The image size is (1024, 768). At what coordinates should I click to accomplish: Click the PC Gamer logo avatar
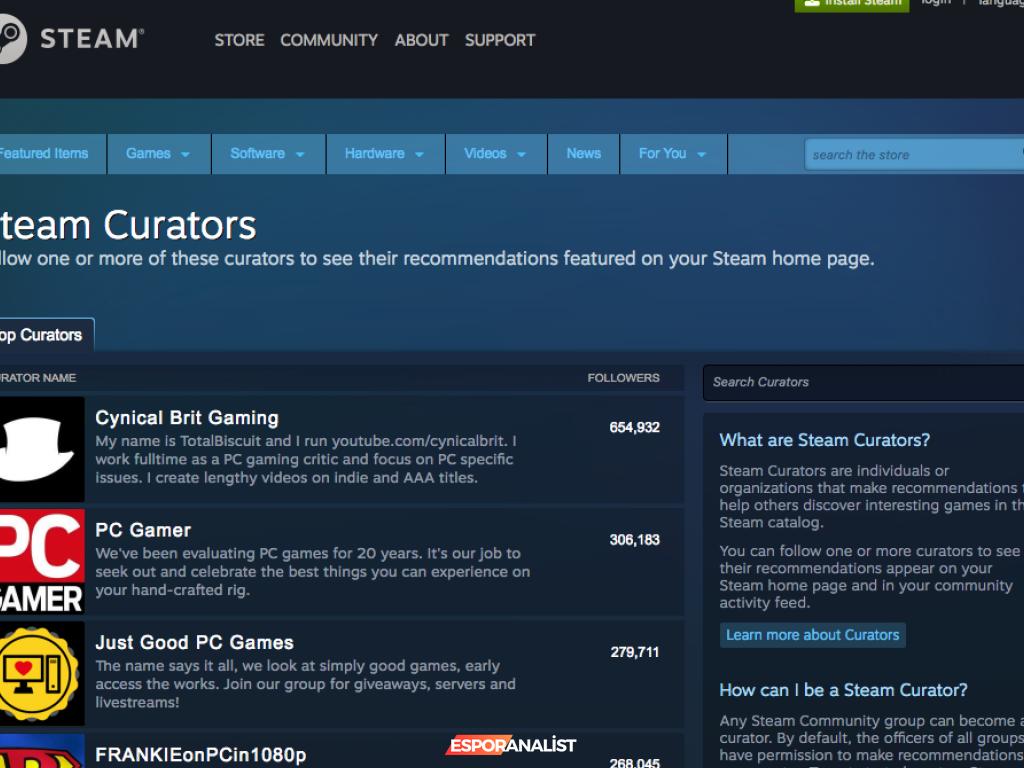(41, 561)
